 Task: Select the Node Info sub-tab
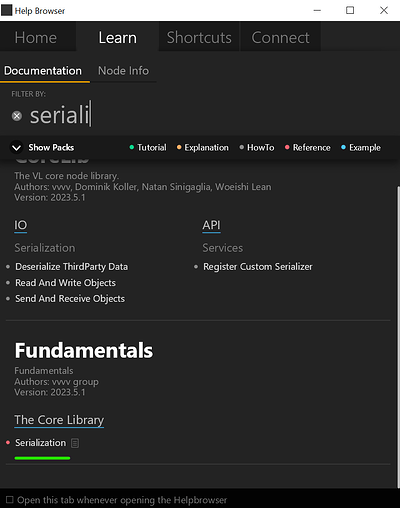123,71
